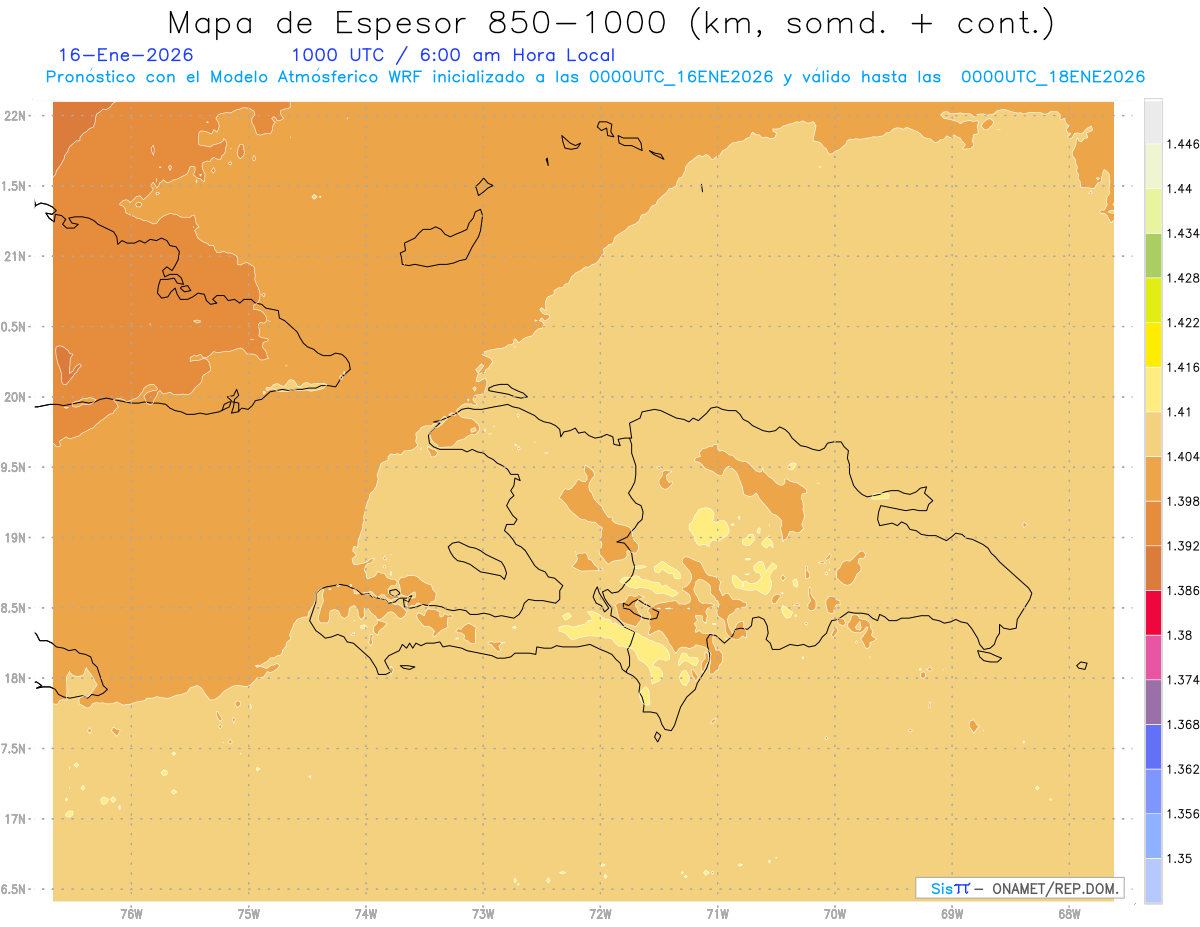Click the '0.5N' latitude label
The height and width of the screenshot is (927, 1200).
click(14, 327)
